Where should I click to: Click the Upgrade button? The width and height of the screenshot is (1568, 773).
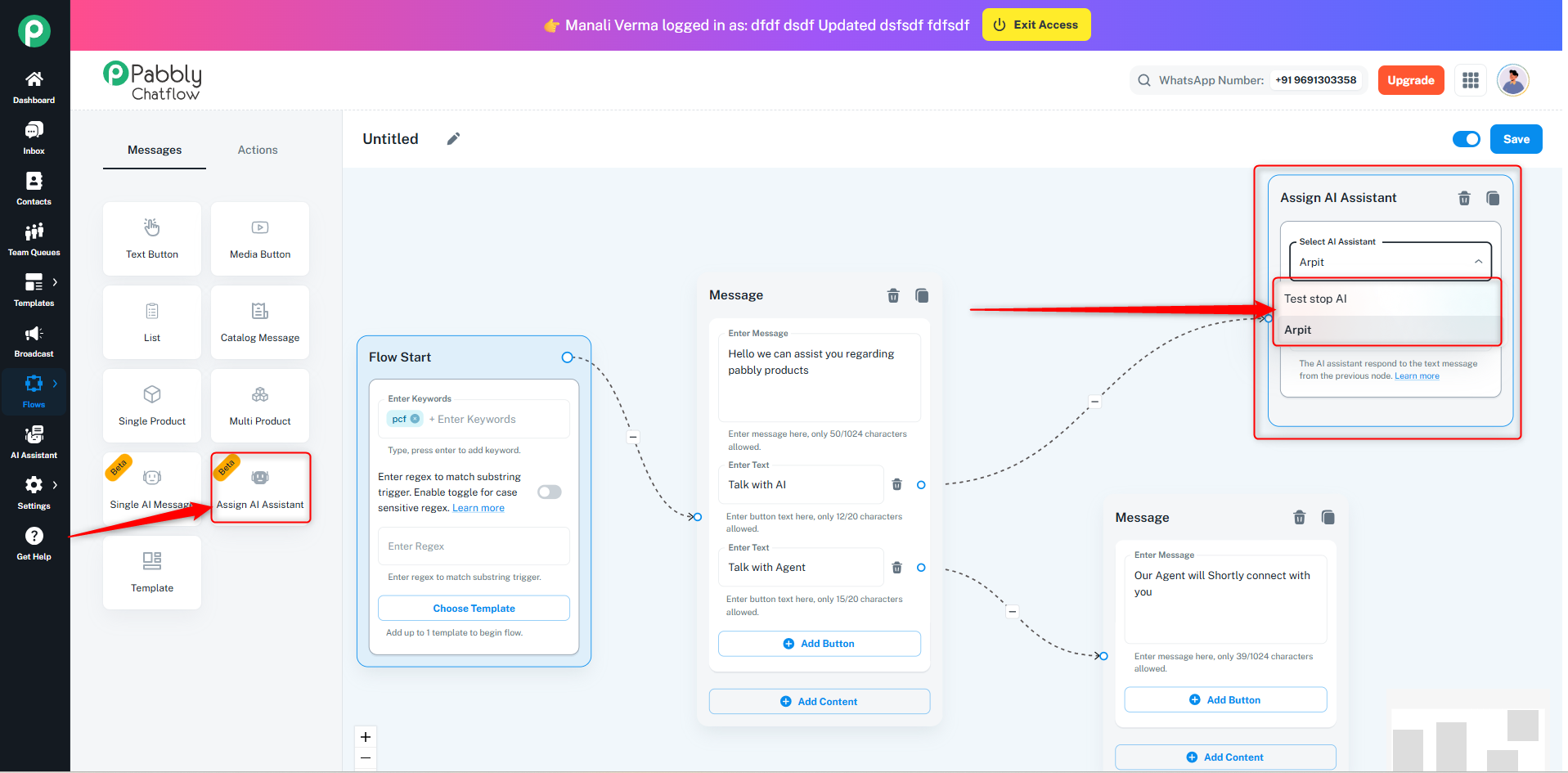tap(1411, 80)
